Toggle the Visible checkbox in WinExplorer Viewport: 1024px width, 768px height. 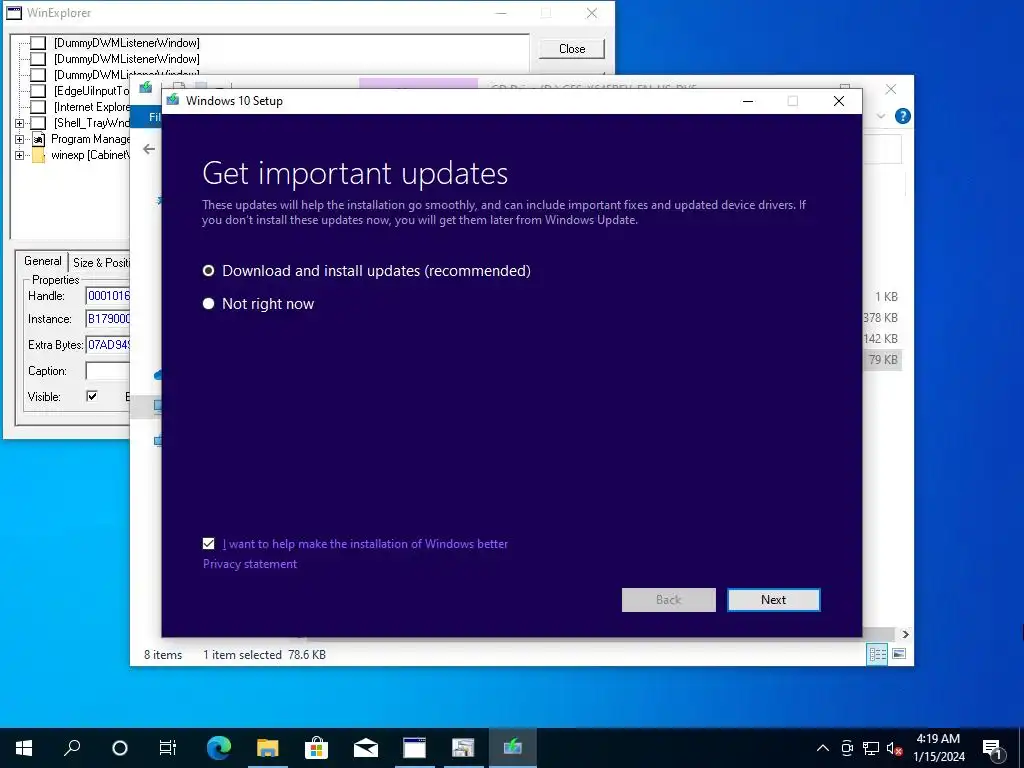click(92, 396)
